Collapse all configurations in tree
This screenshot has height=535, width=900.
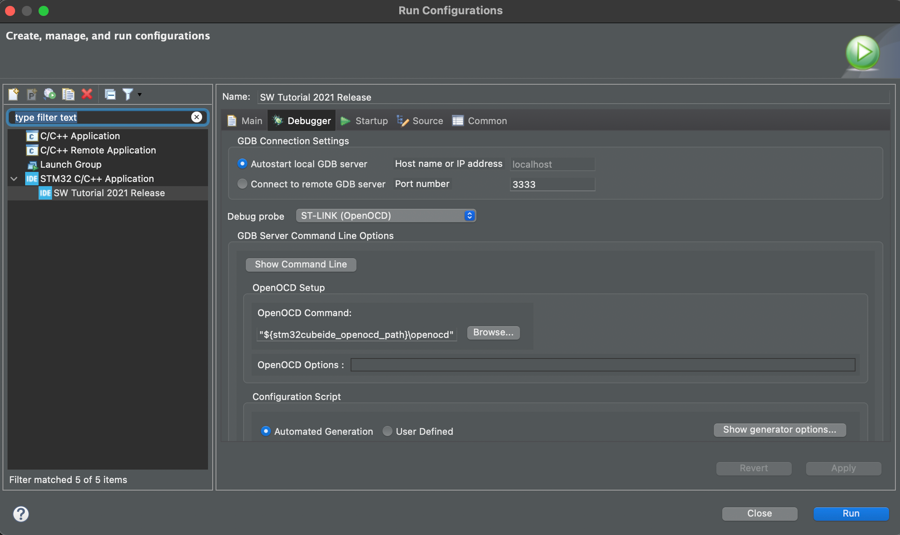click(110, 94)
